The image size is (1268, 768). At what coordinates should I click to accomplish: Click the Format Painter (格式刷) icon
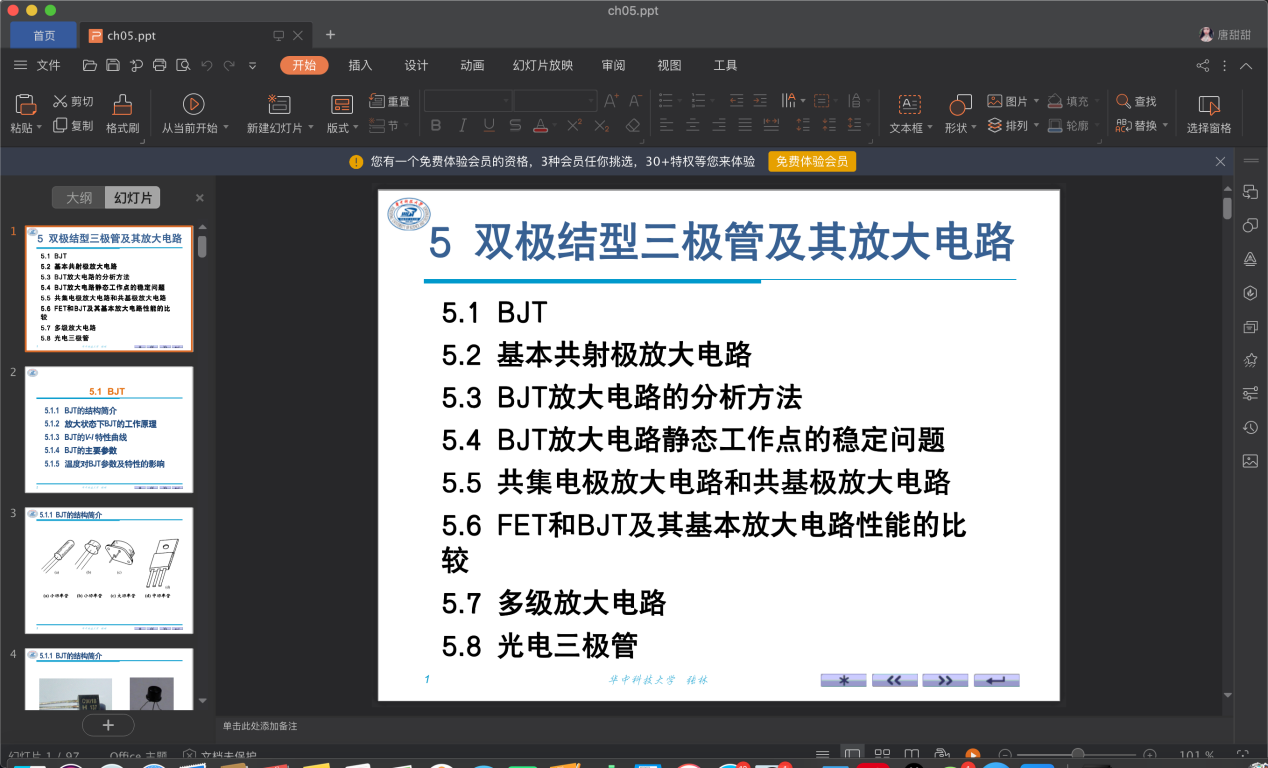pyautogui.click(x=122, y=104)
